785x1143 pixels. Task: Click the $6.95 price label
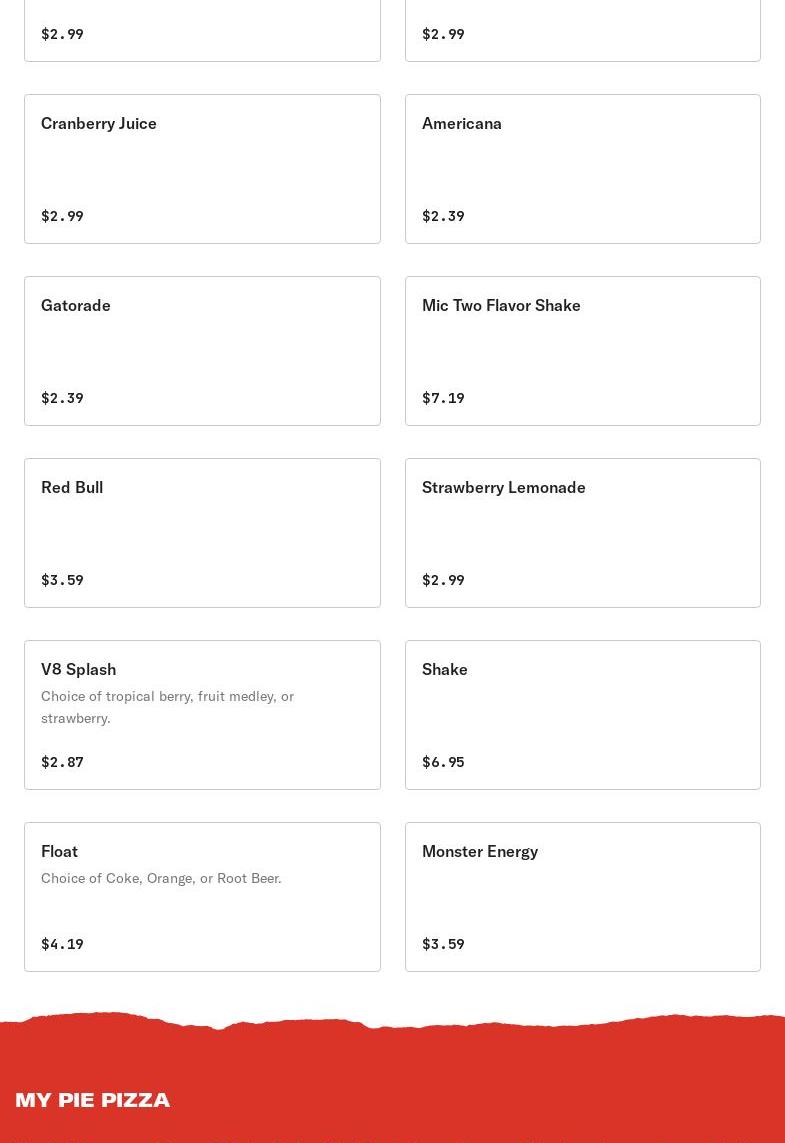[443, 762]
